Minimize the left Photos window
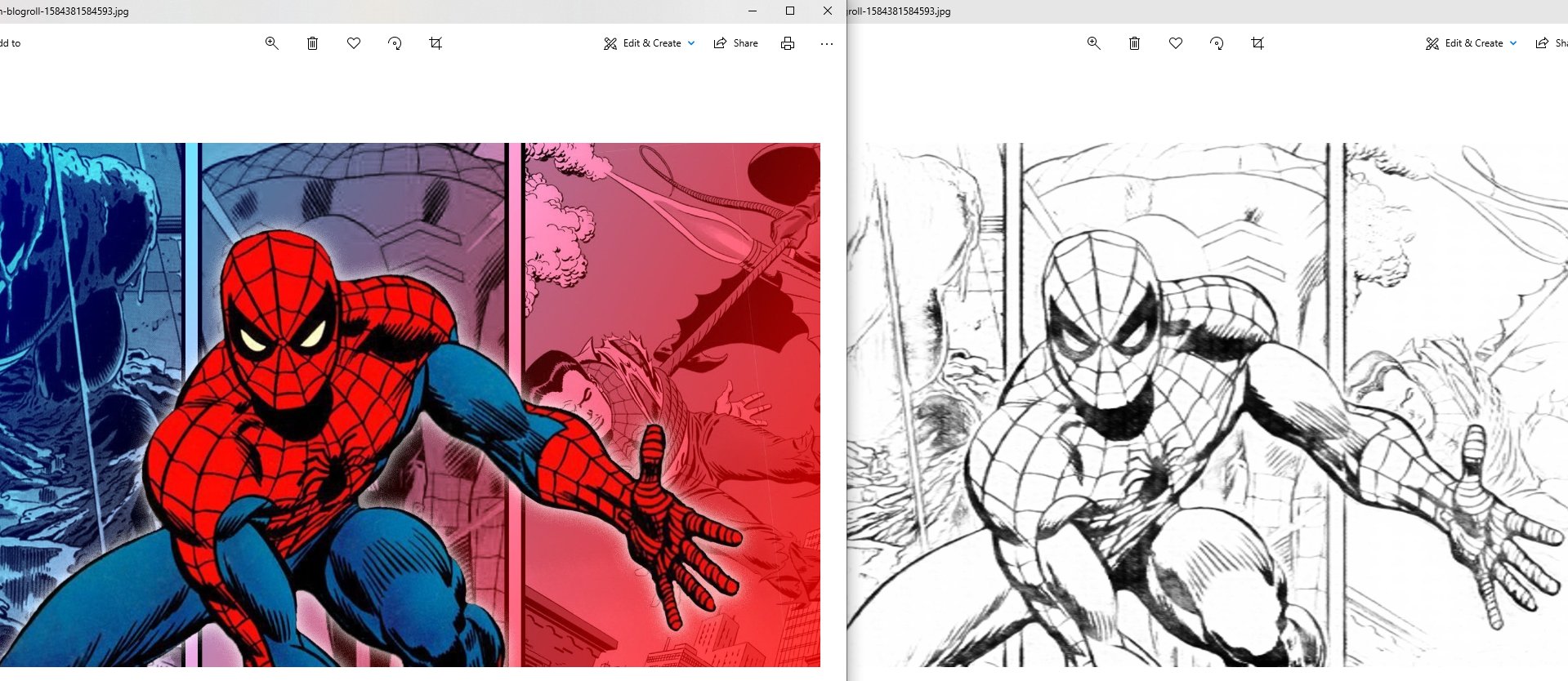Viewport: 1568px width, 681px height. click(753, 11)
